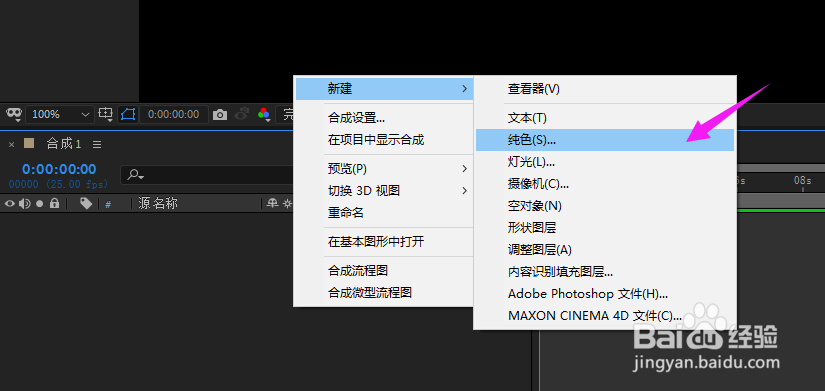This screenshot has height=391, width=825.
Task: Expand the 预览(P) submenu arrow
Action: [x=464, y=169]
